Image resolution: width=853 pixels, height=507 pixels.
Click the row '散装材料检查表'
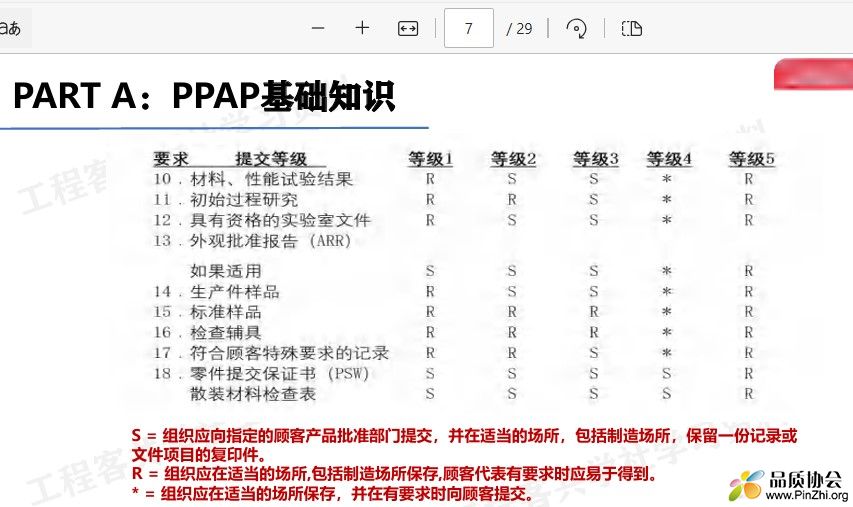(x=253, y=394)
